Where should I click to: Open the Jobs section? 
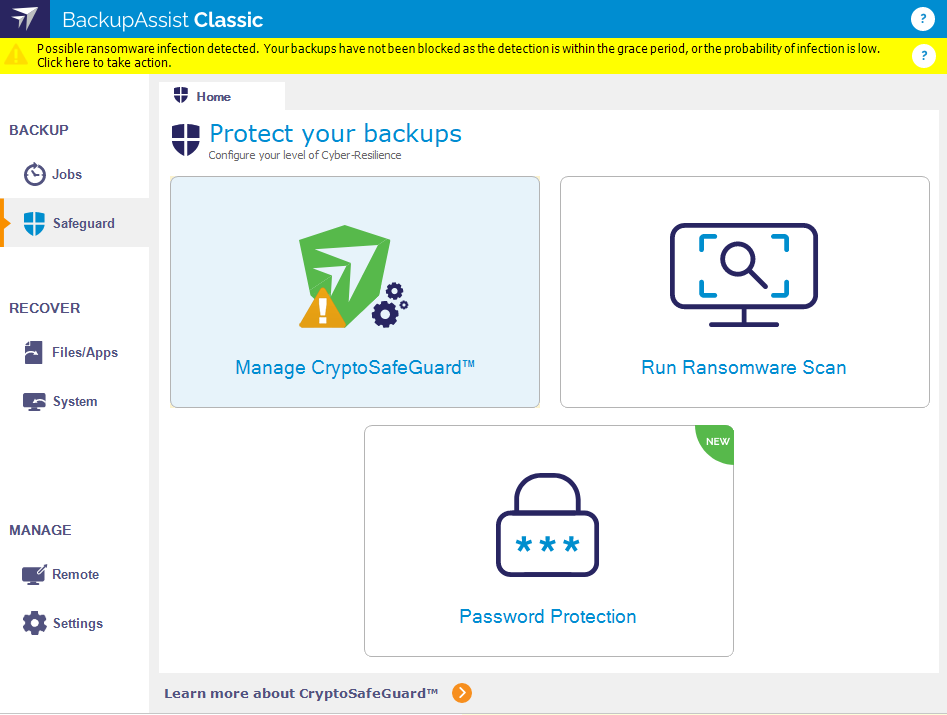75,174
